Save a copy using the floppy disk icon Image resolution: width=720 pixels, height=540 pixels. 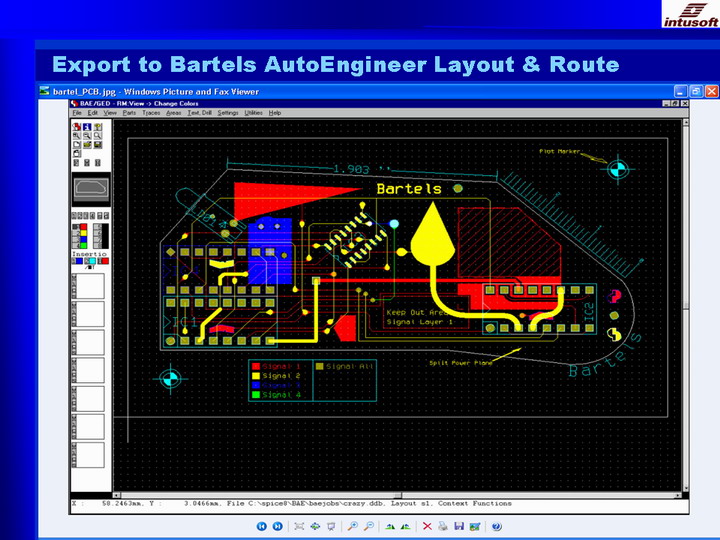[x=459, y=526]
